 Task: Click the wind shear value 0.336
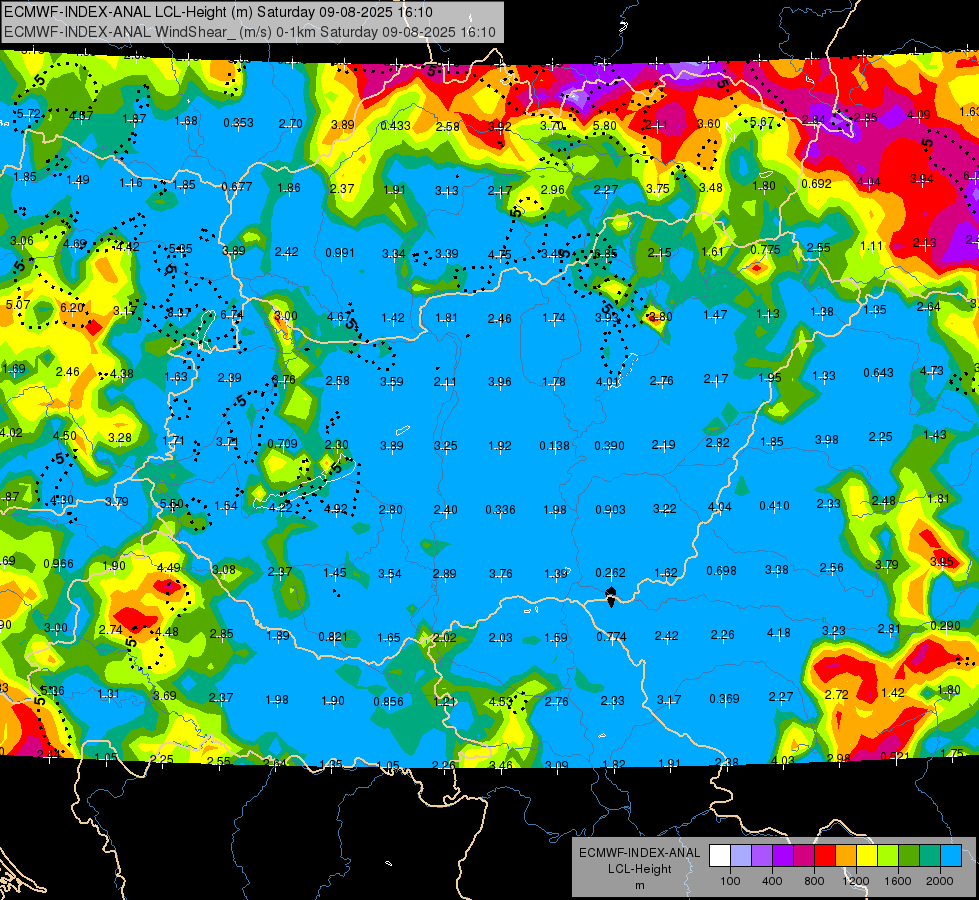[500, 510]
